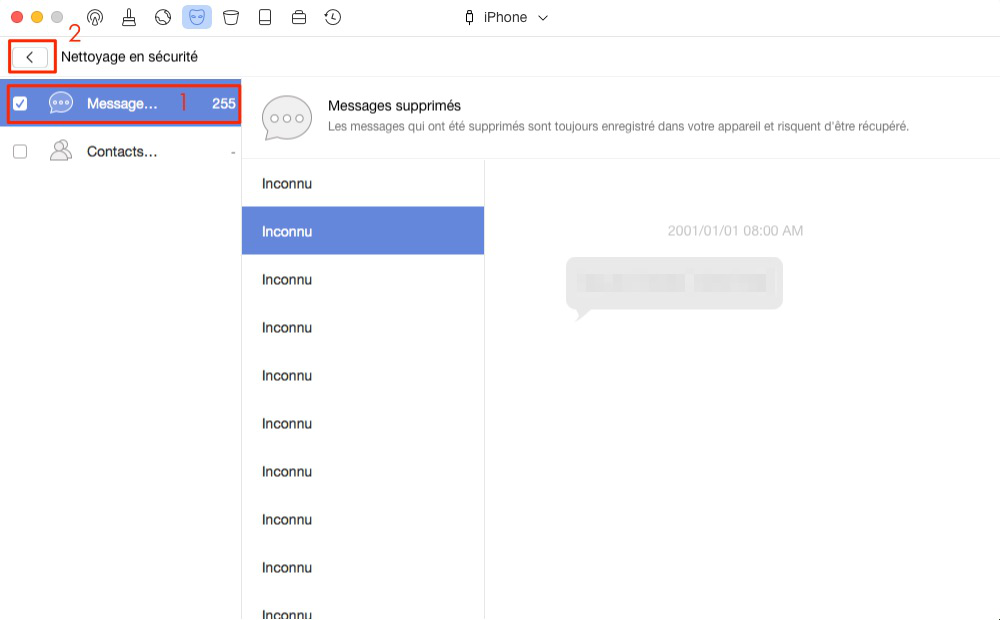This screenshot has height=620, width=1000.
Task: Open the Internet Clean globe icon
Action: click(x=163, y=17)
